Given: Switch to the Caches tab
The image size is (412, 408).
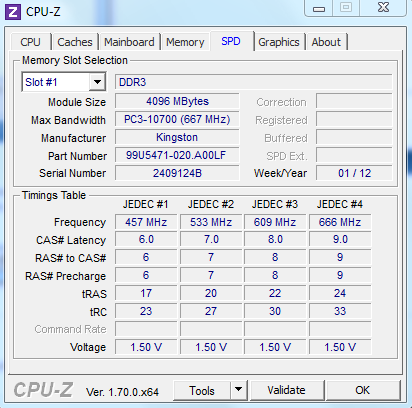Looking at the screenshot, I should [x=75, y=42].
